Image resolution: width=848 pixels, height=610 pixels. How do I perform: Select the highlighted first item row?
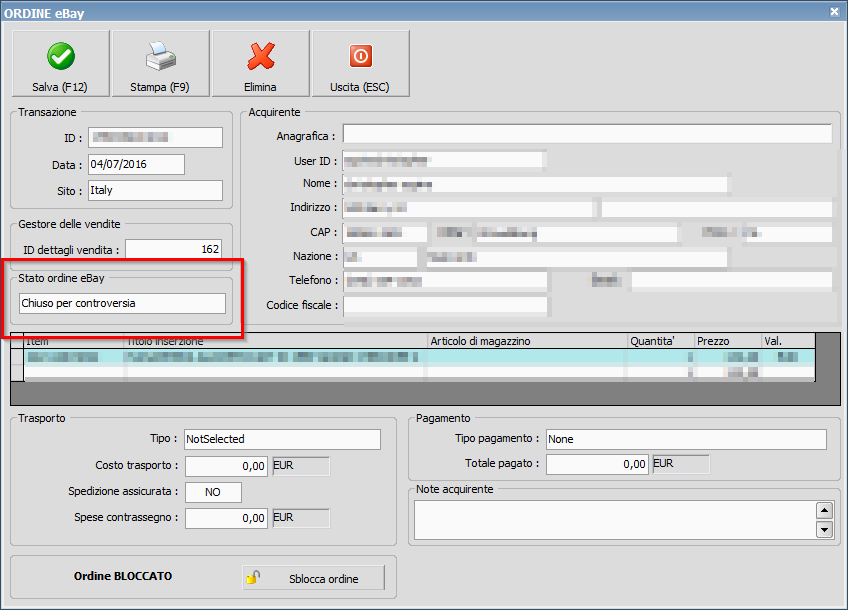pyautogui.click(x=419, y=357)
